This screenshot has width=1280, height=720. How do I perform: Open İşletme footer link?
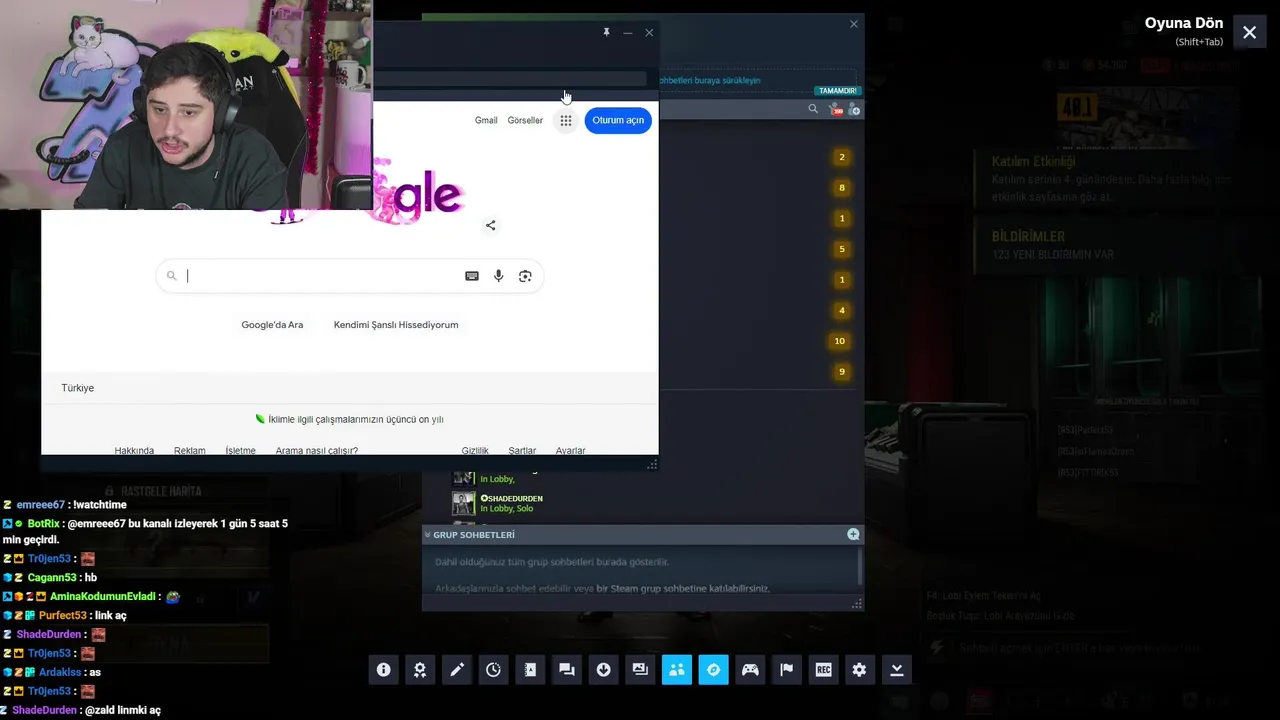coord(240,451)
